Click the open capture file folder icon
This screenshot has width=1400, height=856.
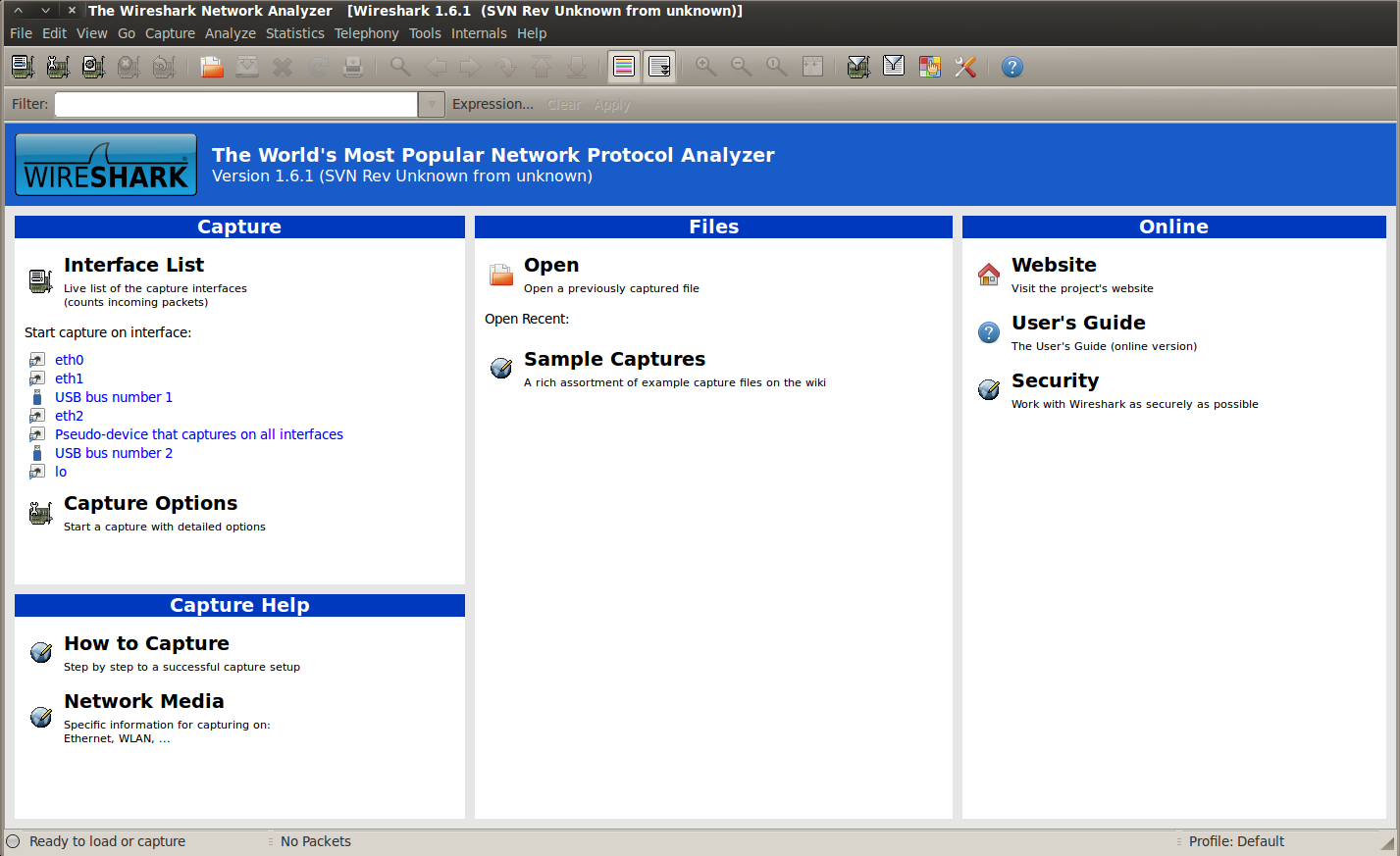[x=212, y=67]
